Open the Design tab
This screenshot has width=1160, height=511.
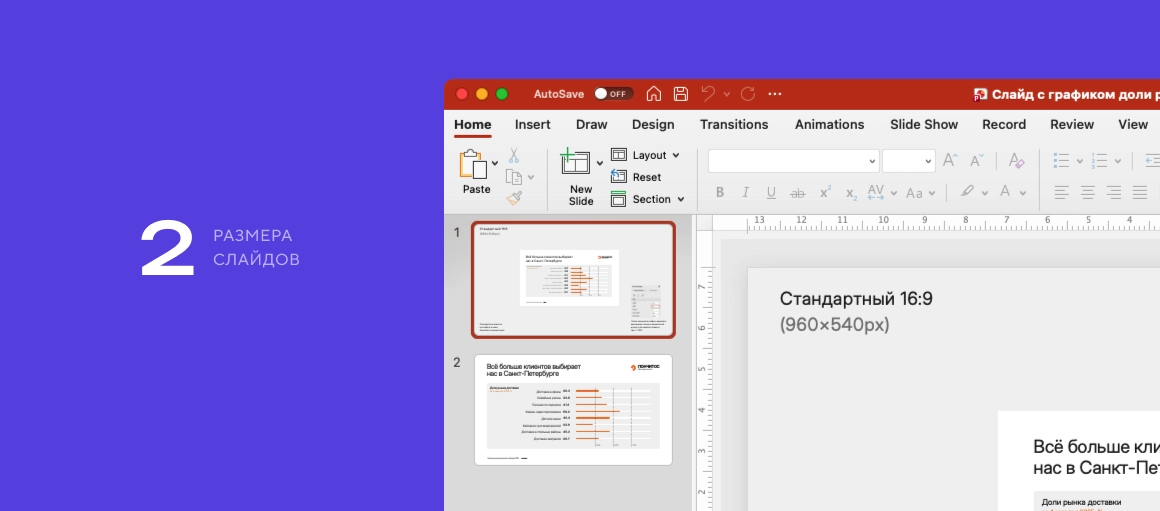[653, 124]
